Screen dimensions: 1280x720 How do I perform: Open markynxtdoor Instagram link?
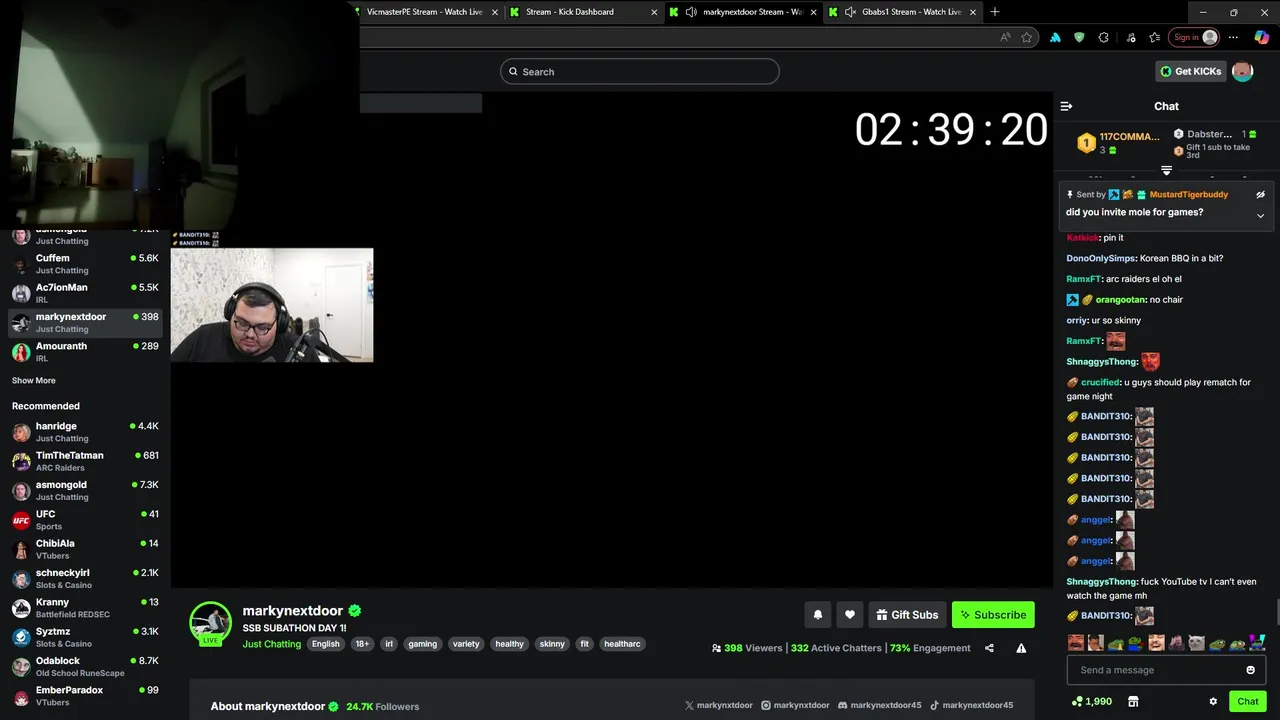(x=795, y=705)
